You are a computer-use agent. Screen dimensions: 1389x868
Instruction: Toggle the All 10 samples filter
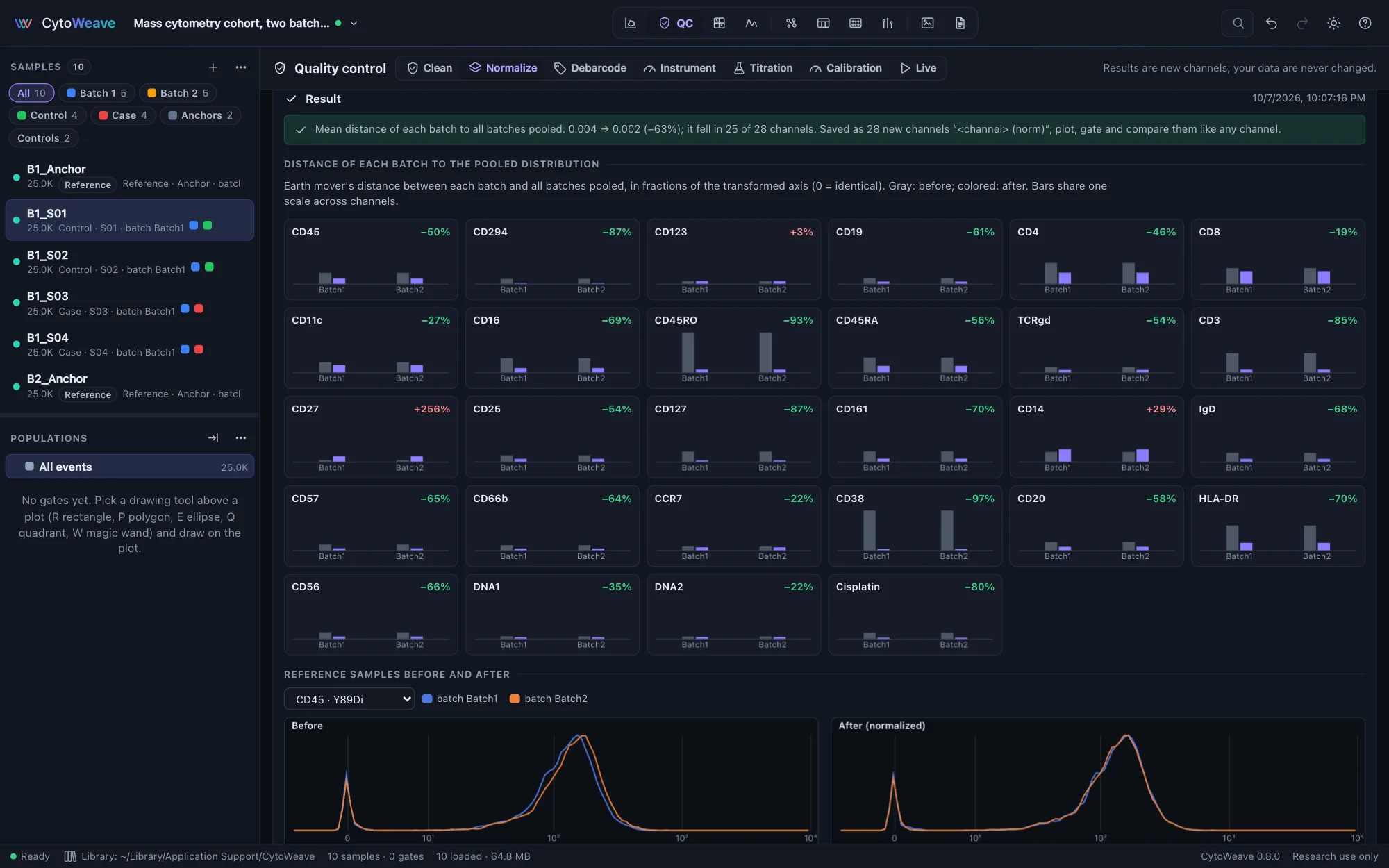pos(31,93)
